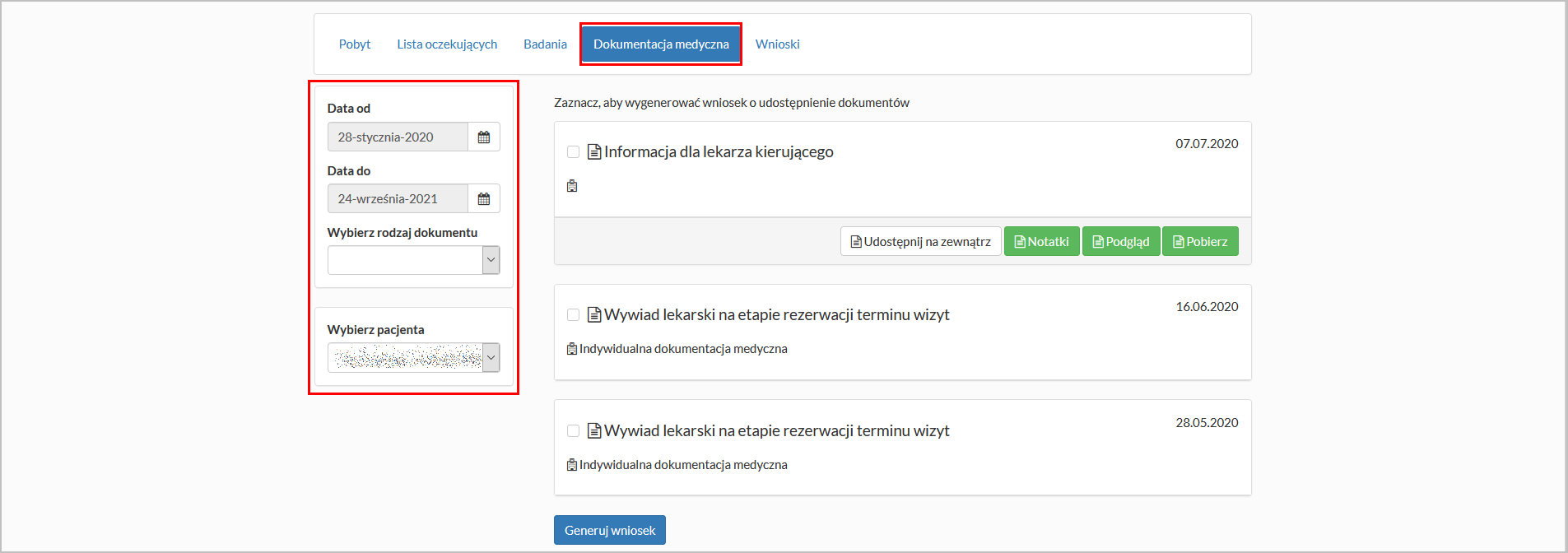Click clipboard icon in the 16.06.2020 document entry

[x=572, y=349]
